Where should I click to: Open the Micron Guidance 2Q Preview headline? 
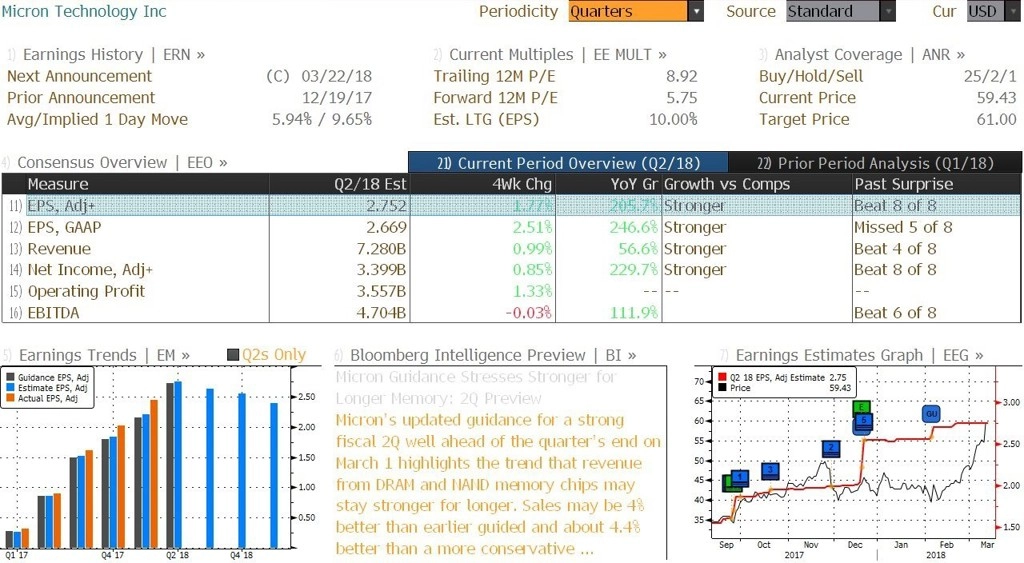click(x=476, y=387)
